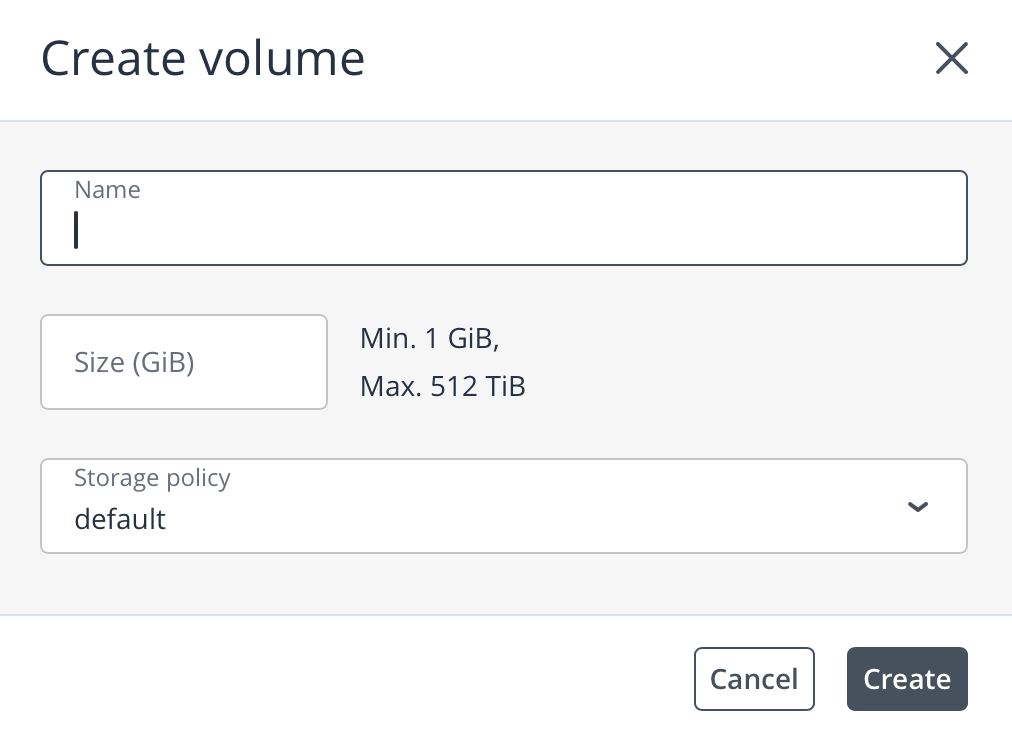Dismiss the dialog with the X icon
The width and height of the screenshot is (1012, 738).
point(951,59)
